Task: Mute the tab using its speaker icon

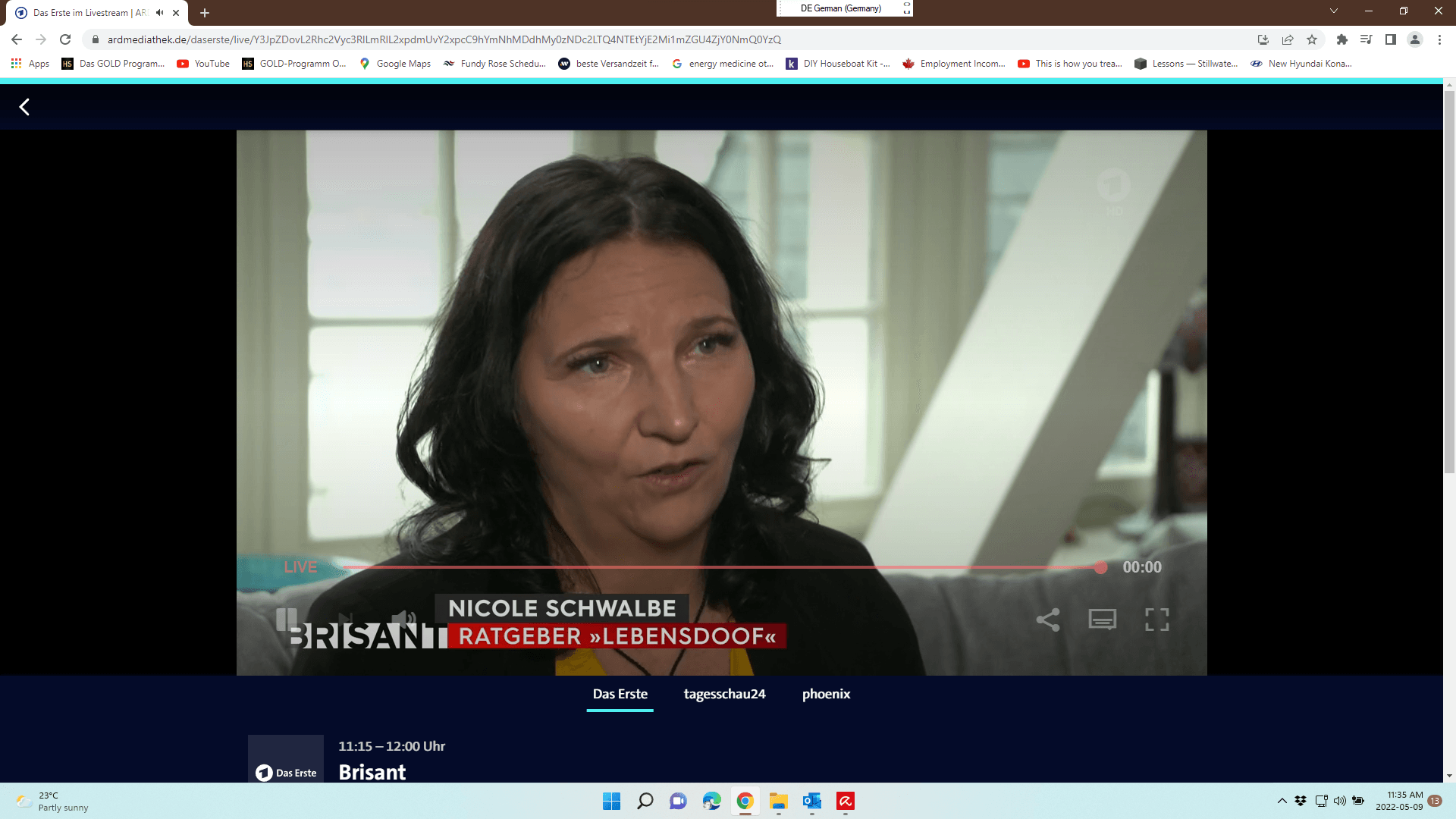Action: point(160,13)
